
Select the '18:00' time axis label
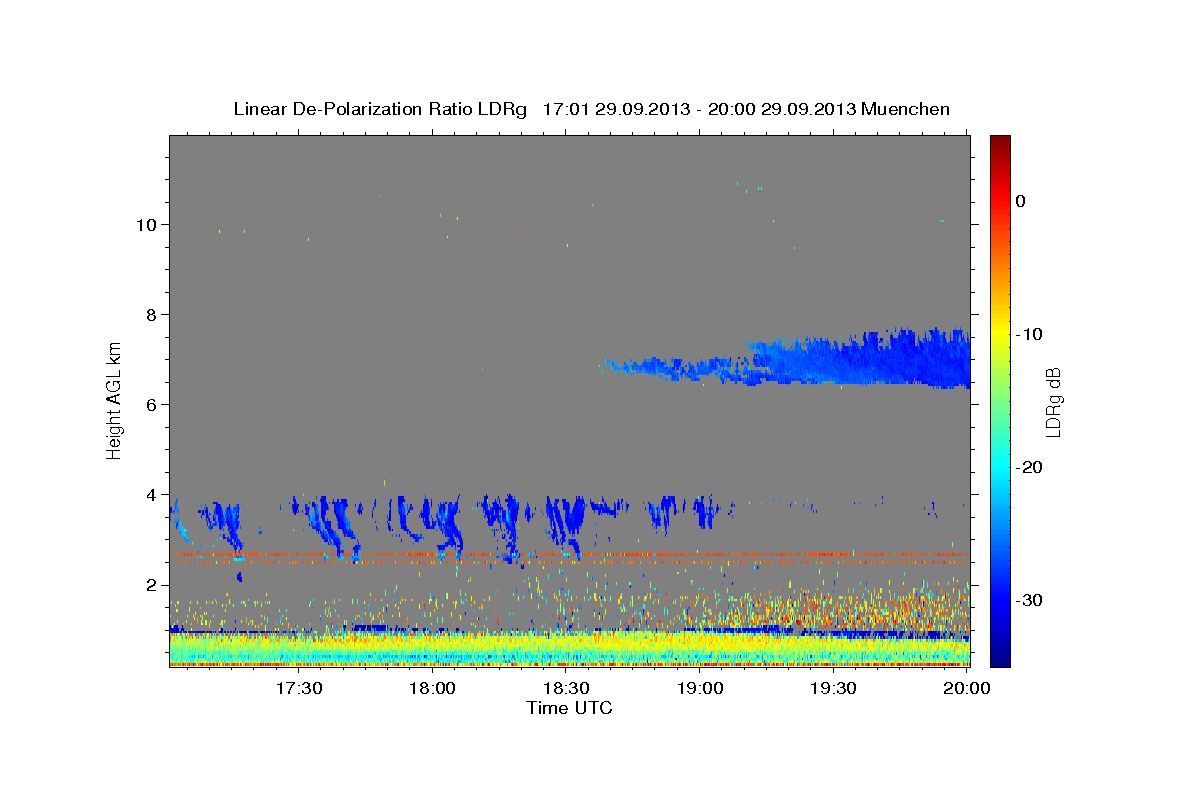(x=433, y=688)
